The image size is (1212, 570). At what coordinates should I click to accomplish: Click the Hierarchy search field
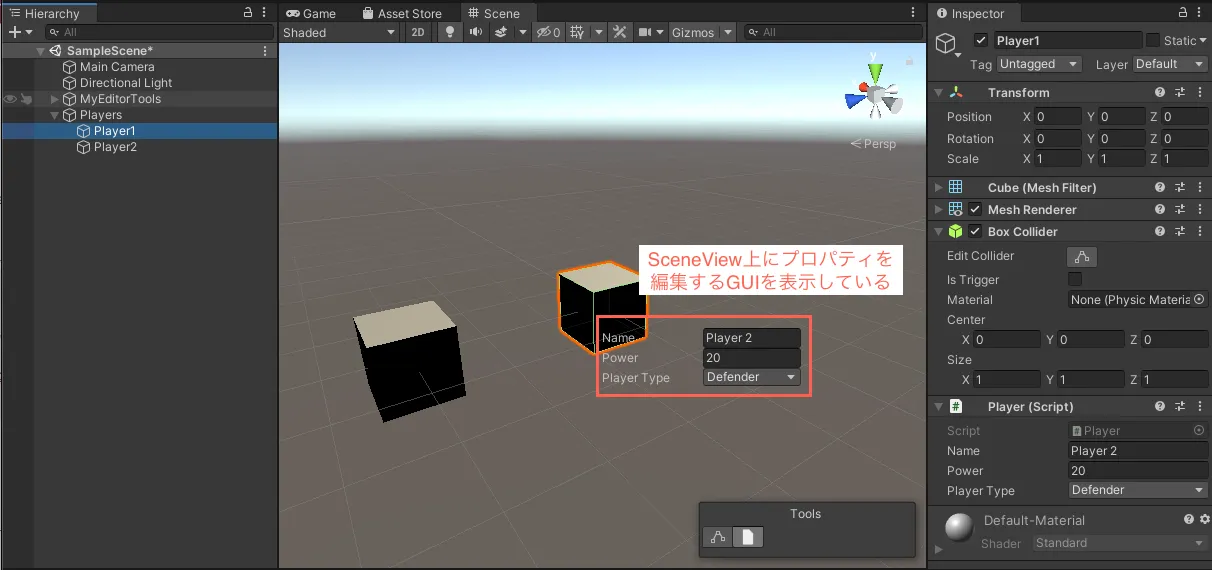pyautogui.click(x=157, y=32)
